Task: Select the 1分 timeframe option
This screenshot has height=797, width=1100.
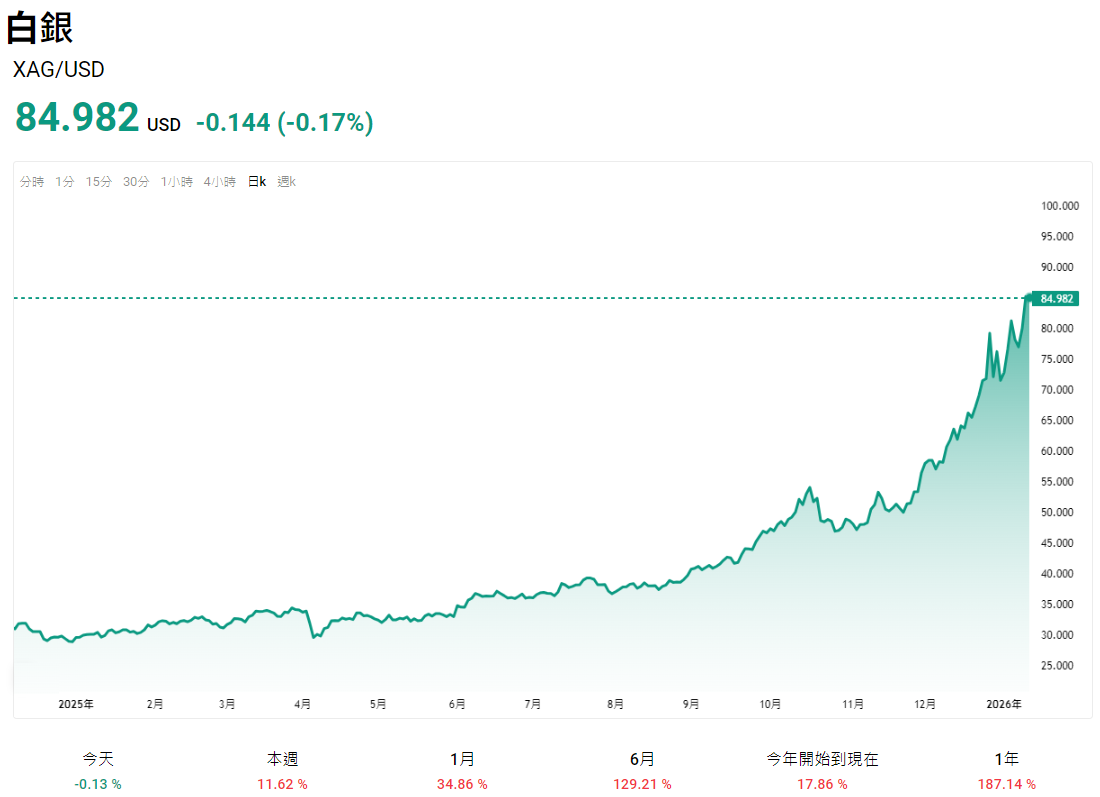Action: pyautogui.click(x=63, y=182)
